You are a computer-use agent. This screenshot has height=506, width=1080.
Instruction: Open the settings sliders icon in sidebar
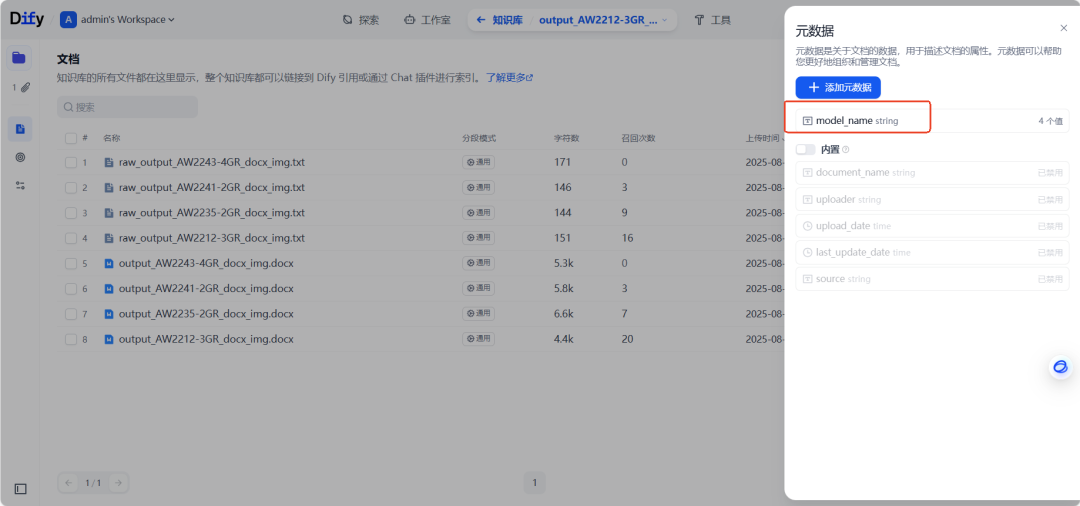click(19, 185)
